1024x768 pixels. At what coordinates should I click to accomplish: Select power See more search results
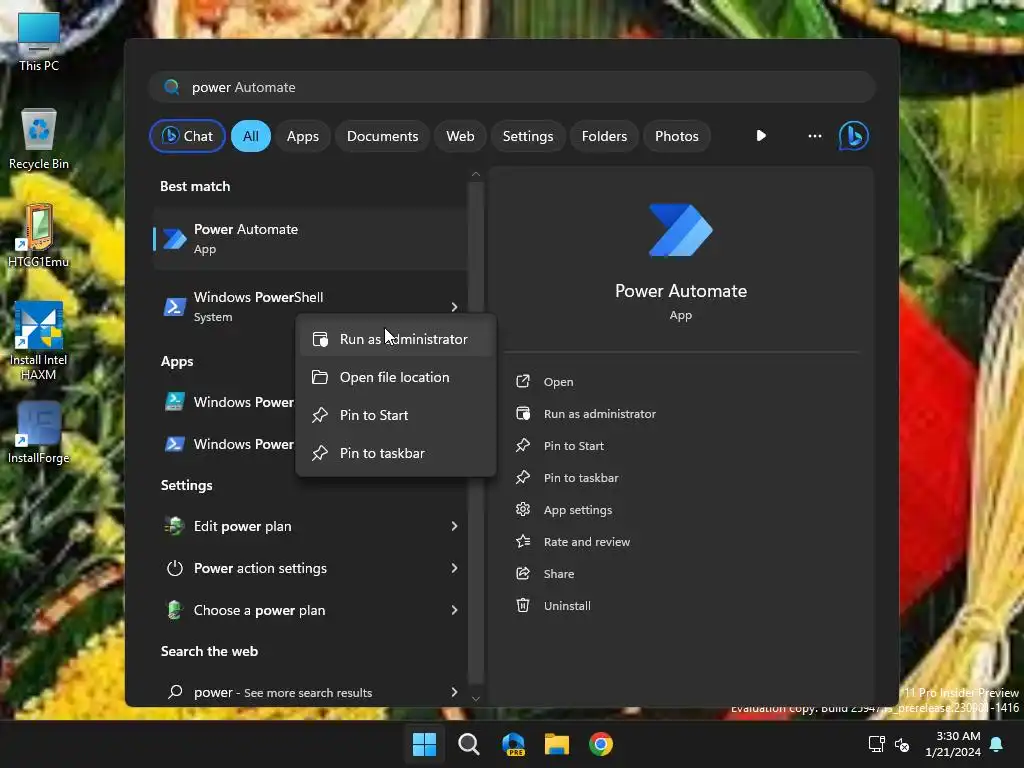pyautogui.click(x=310, y=692)
